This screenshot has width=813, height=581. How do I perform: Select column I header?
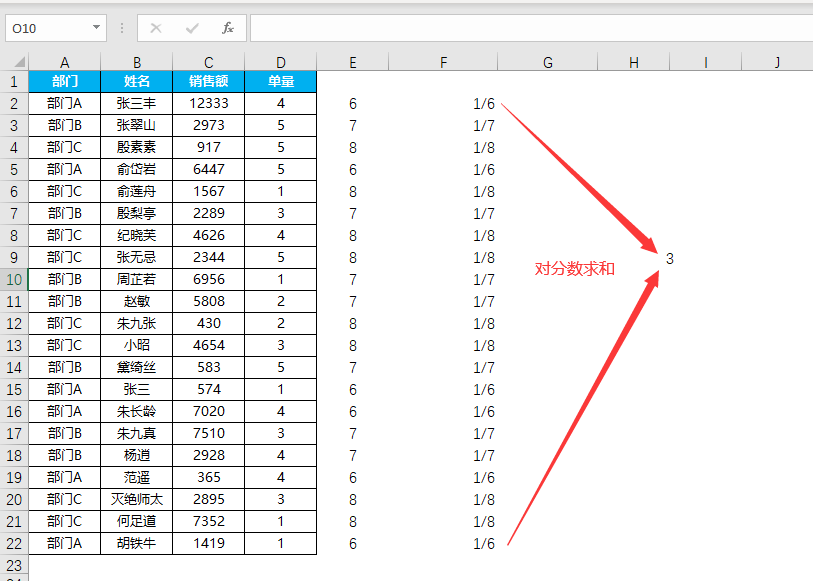click(x=706, y=62)
